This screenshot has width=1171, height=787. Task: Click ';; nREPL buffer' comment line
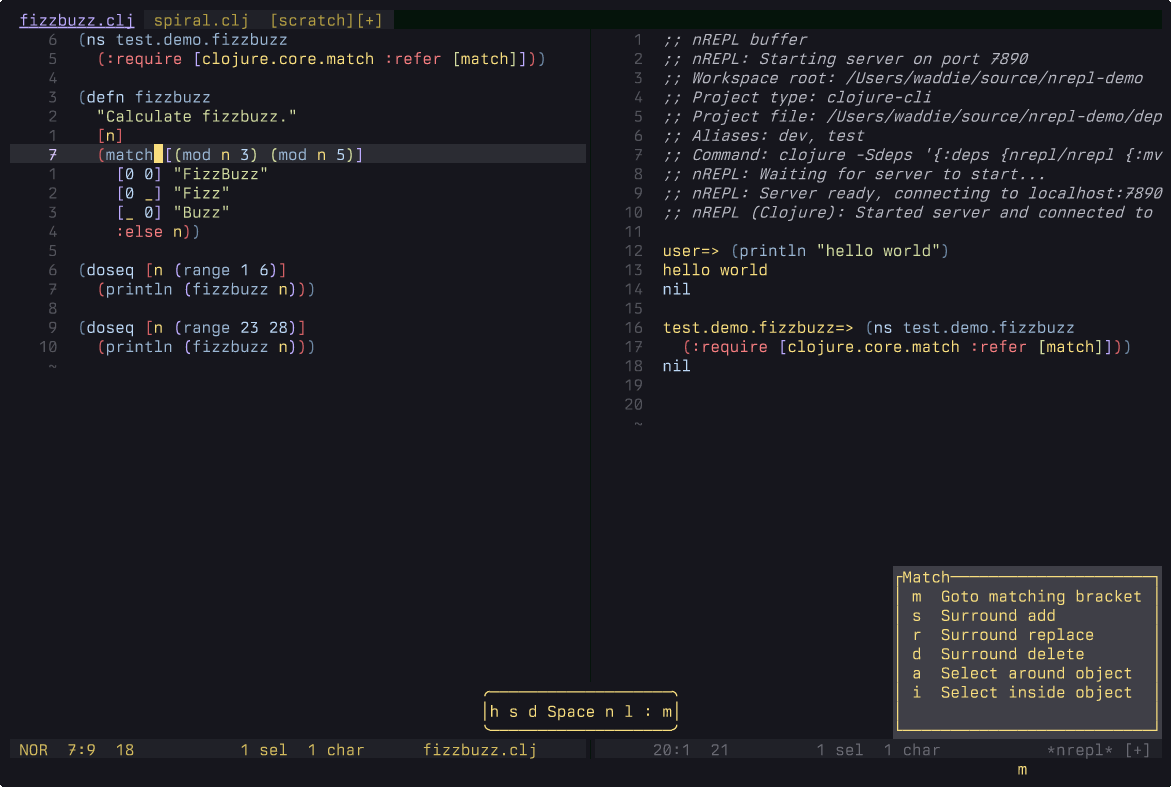coord(735,40)
